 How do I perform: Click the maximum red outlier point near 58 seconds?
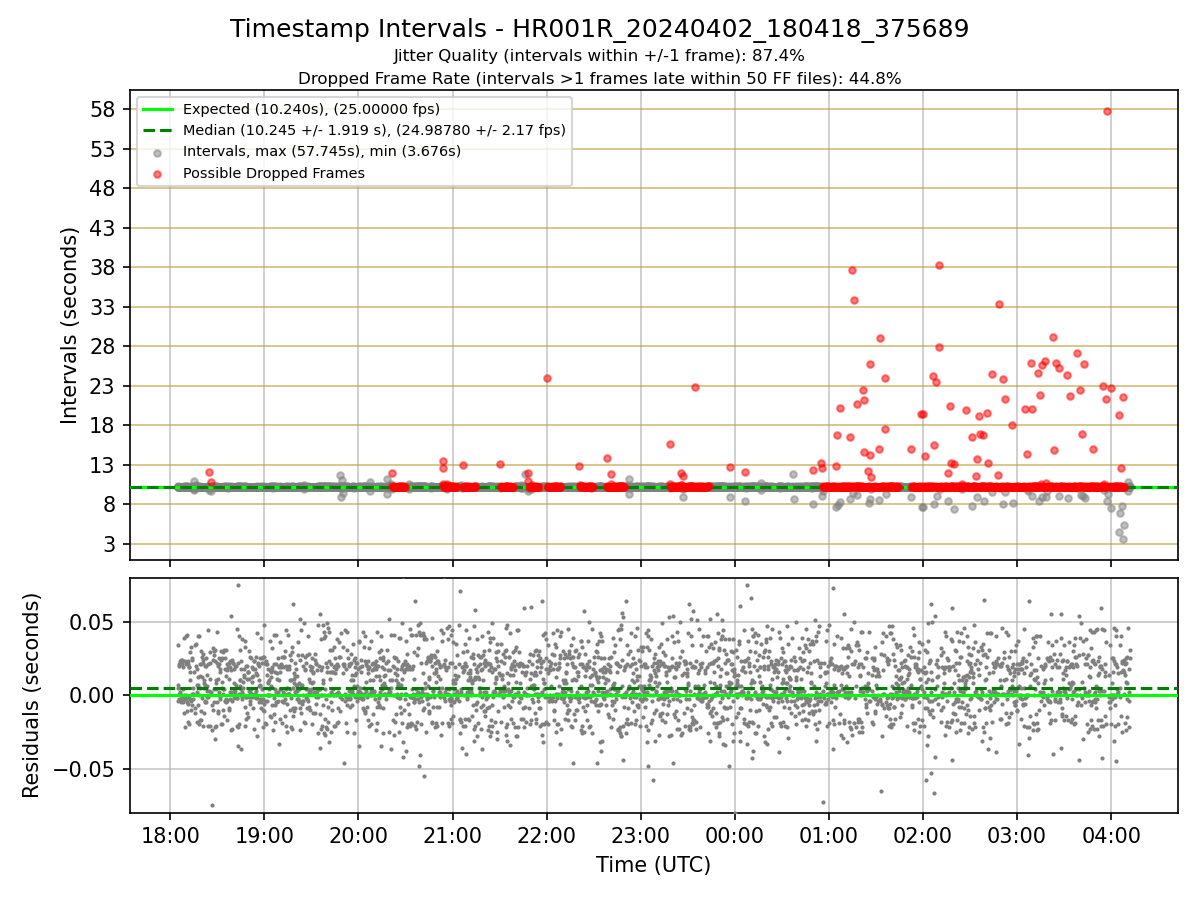pos(1107,111)
